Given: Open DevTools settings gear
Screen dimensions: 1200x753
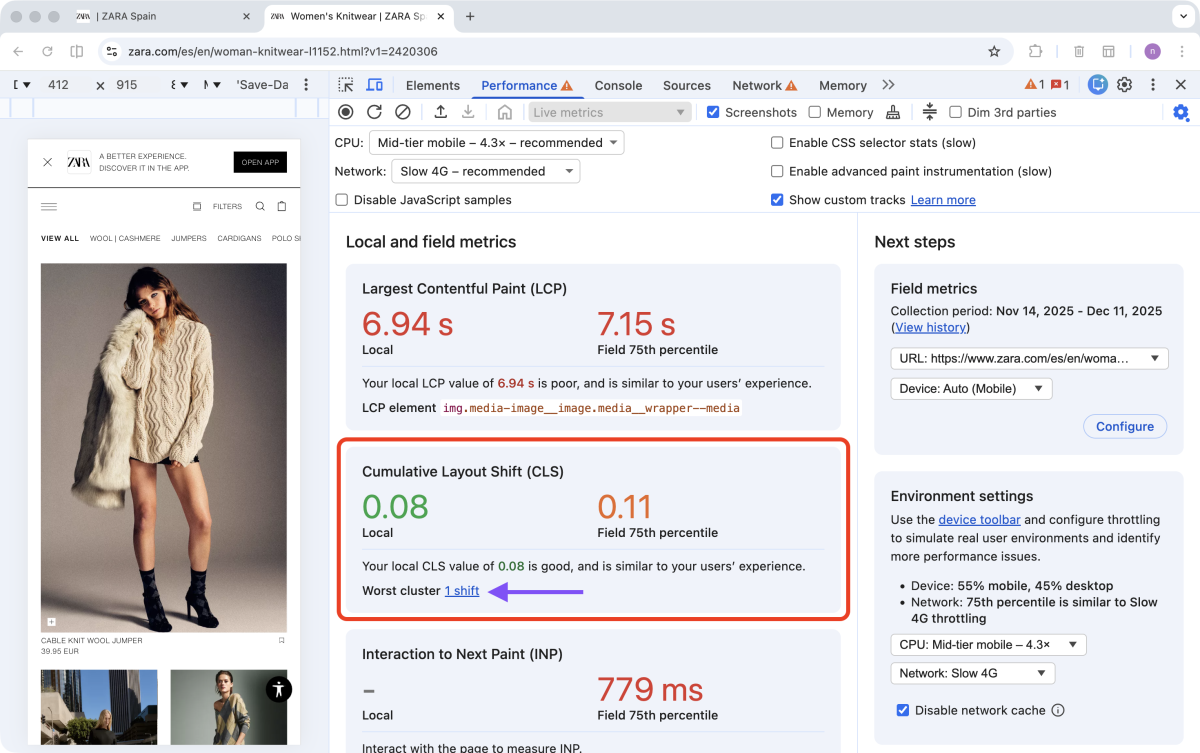Looking at the screenshot, I should click(x=1126, y=85).
